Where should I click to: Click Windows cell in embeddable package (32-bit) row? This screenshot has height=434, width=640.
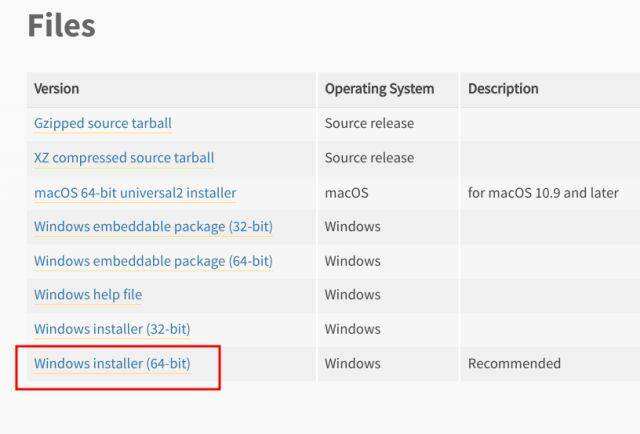click(352, 227)
